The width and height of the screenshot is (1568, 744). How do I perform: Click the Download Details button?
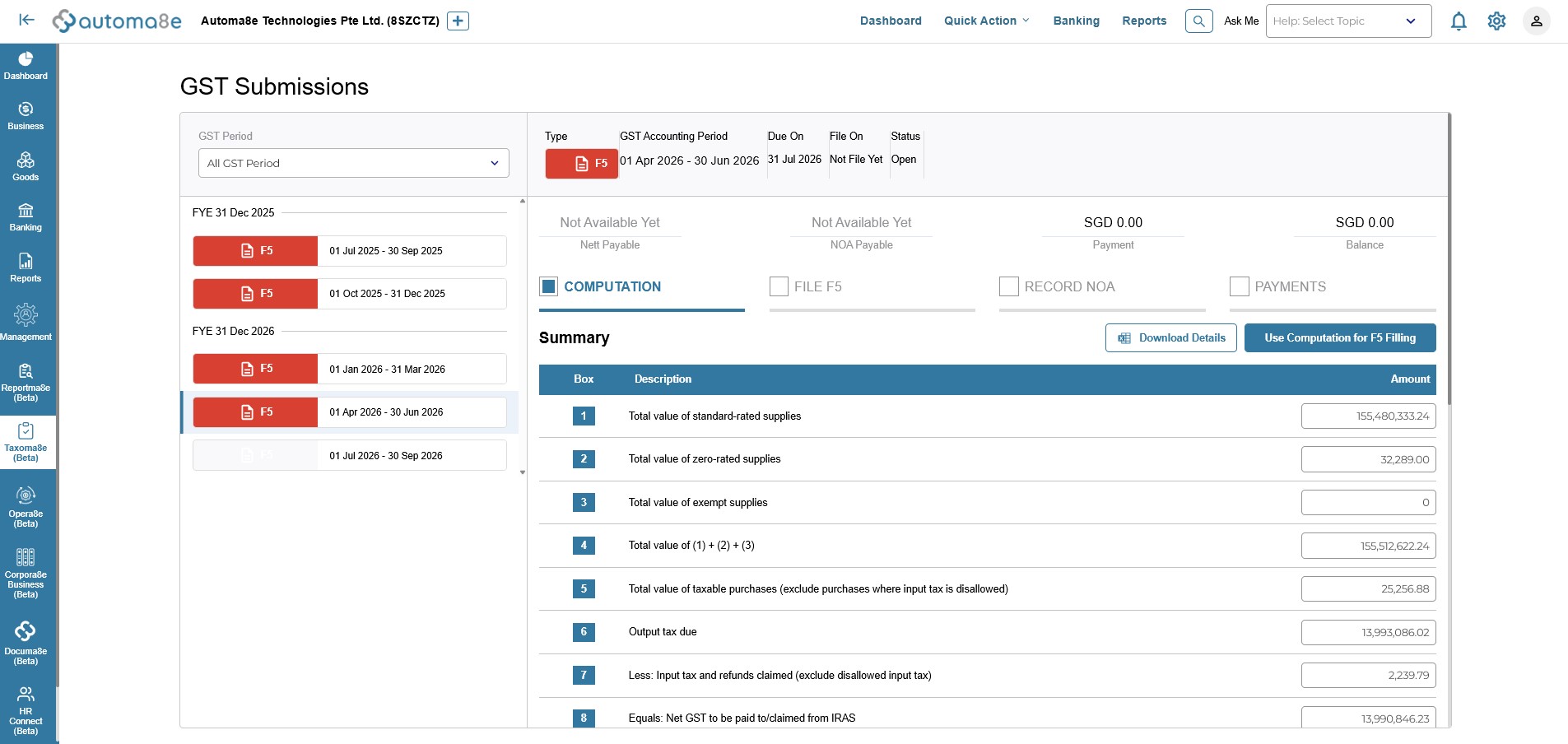1170,337
